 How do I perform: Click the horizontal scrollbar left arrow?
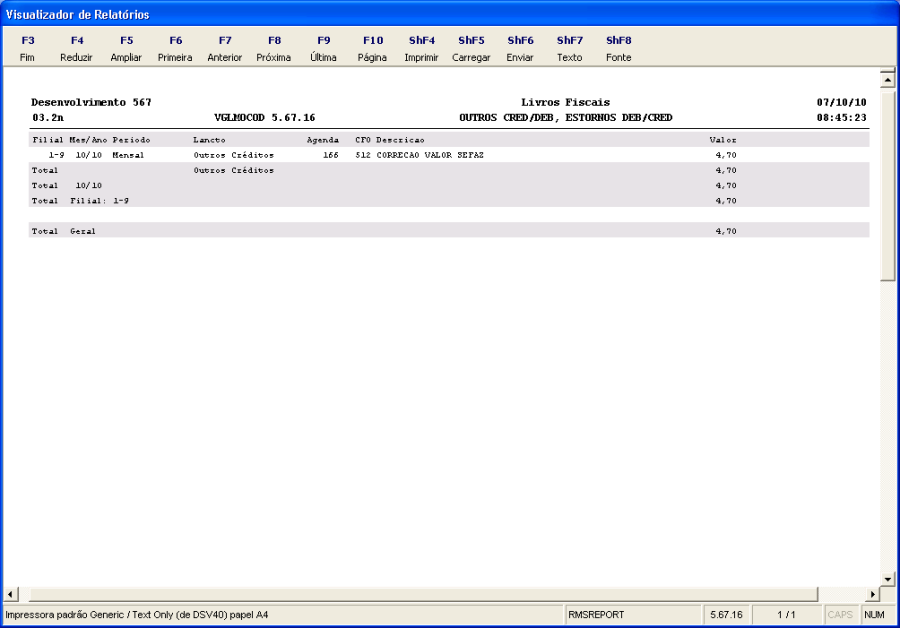(x=11, y=594)
